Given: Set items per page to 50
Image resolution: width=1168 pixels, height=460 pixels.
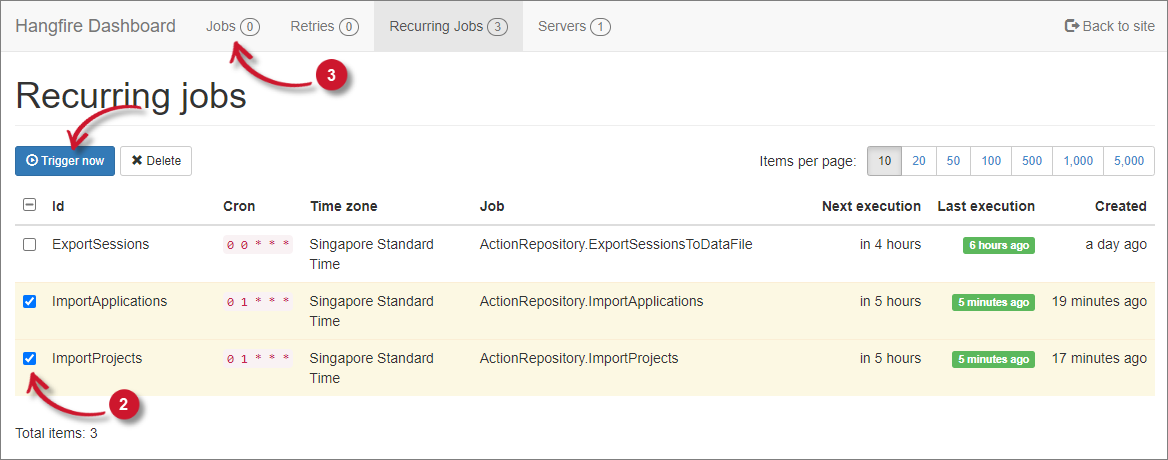Looking at the screenshot, I should tap(953, 161).
